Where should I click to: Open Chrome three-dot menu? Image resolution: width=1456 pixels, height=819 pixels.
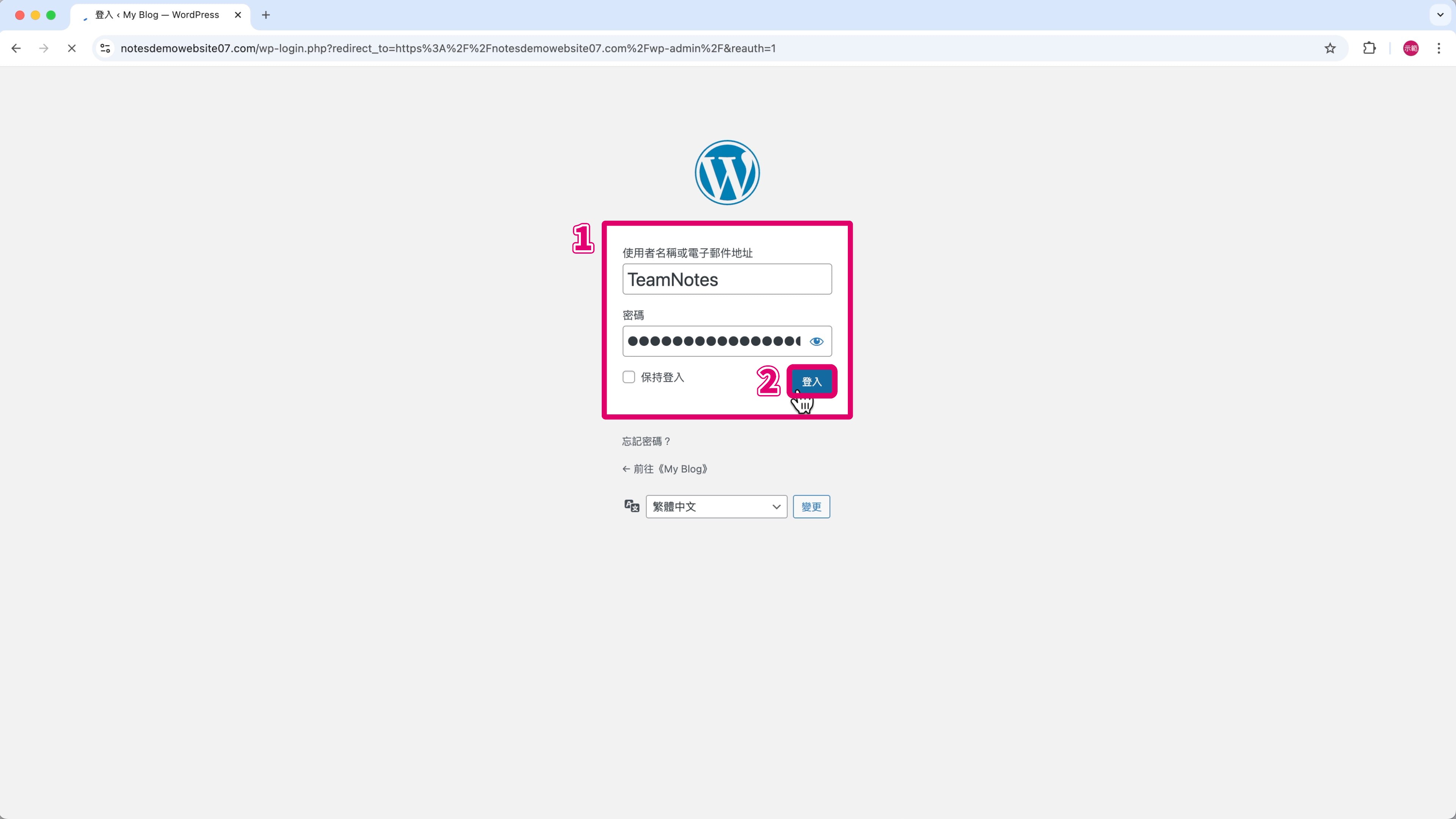click(x=1439, y=49)
